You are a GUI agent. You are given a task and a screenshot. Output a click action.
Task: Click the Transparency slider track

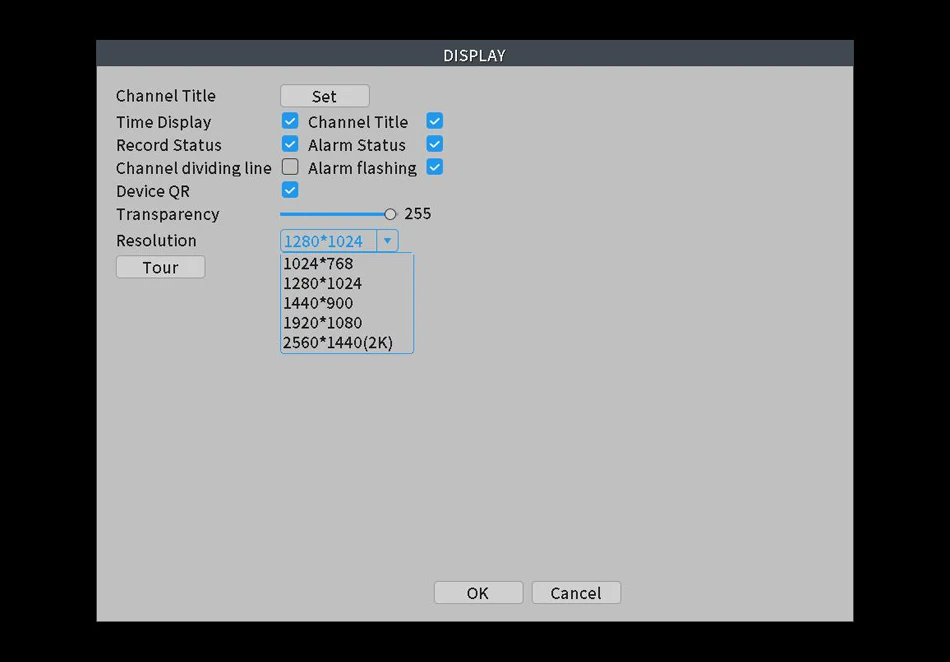(x=337, y=214)
